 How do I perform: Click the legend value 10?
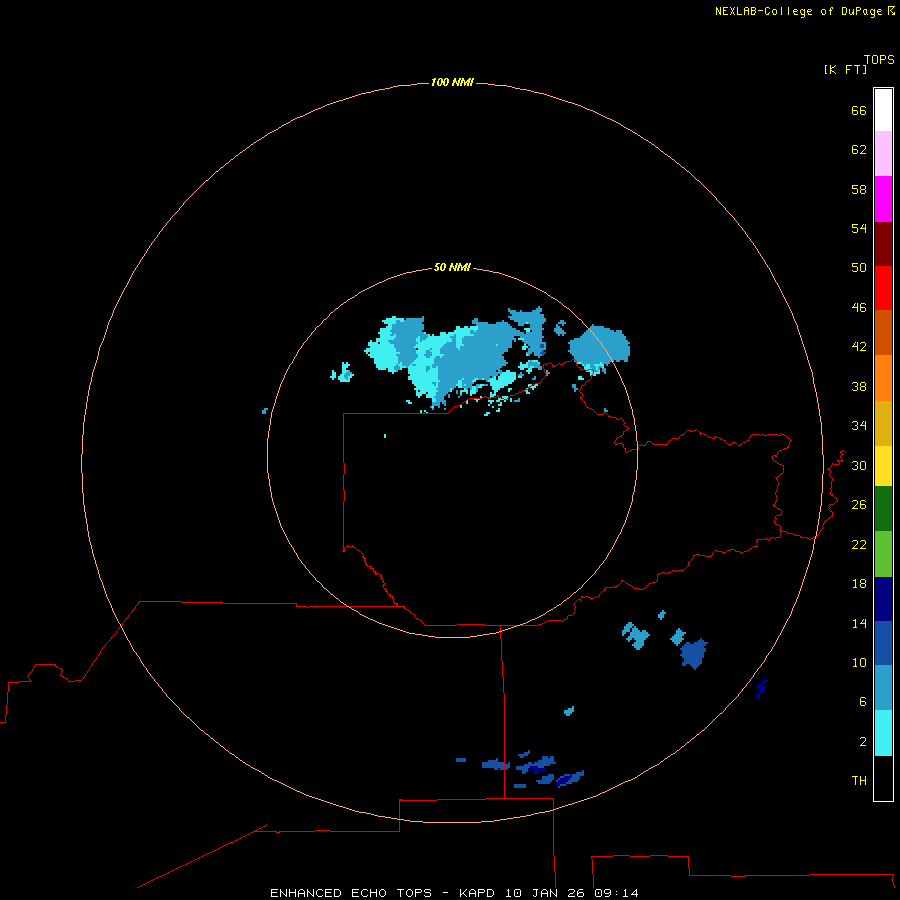coord(859,662)
